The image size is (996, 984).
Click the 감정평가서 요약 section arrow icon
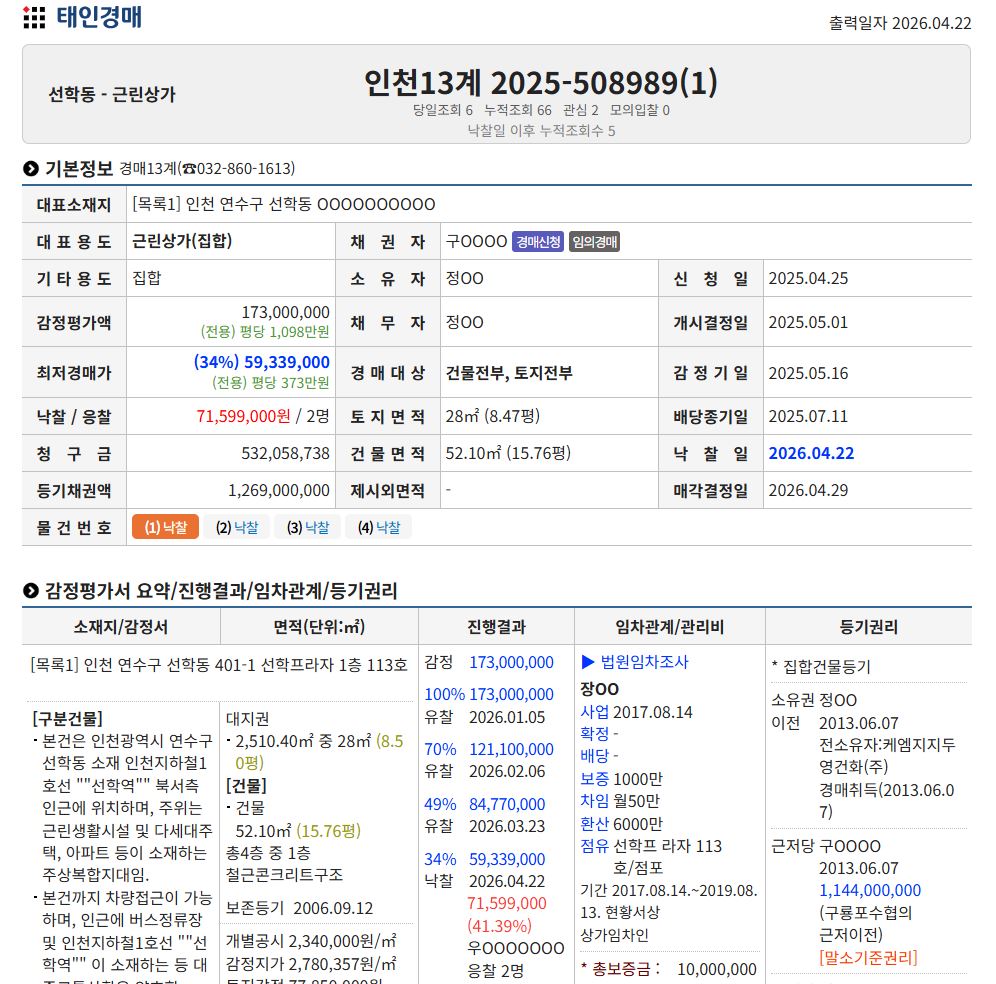tap(31, 591)
